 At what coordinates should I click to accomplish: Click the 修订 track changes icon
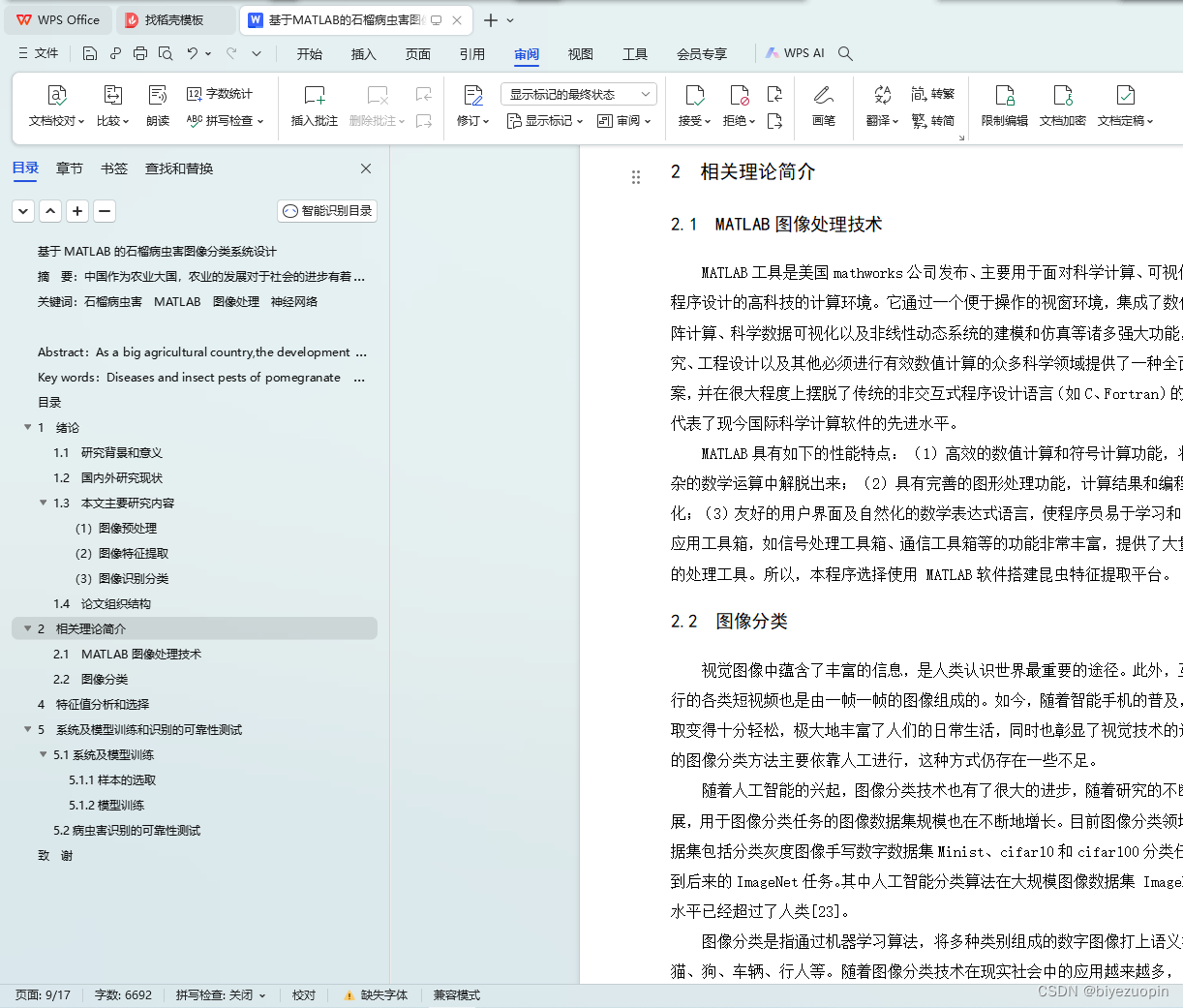point(472,95)
